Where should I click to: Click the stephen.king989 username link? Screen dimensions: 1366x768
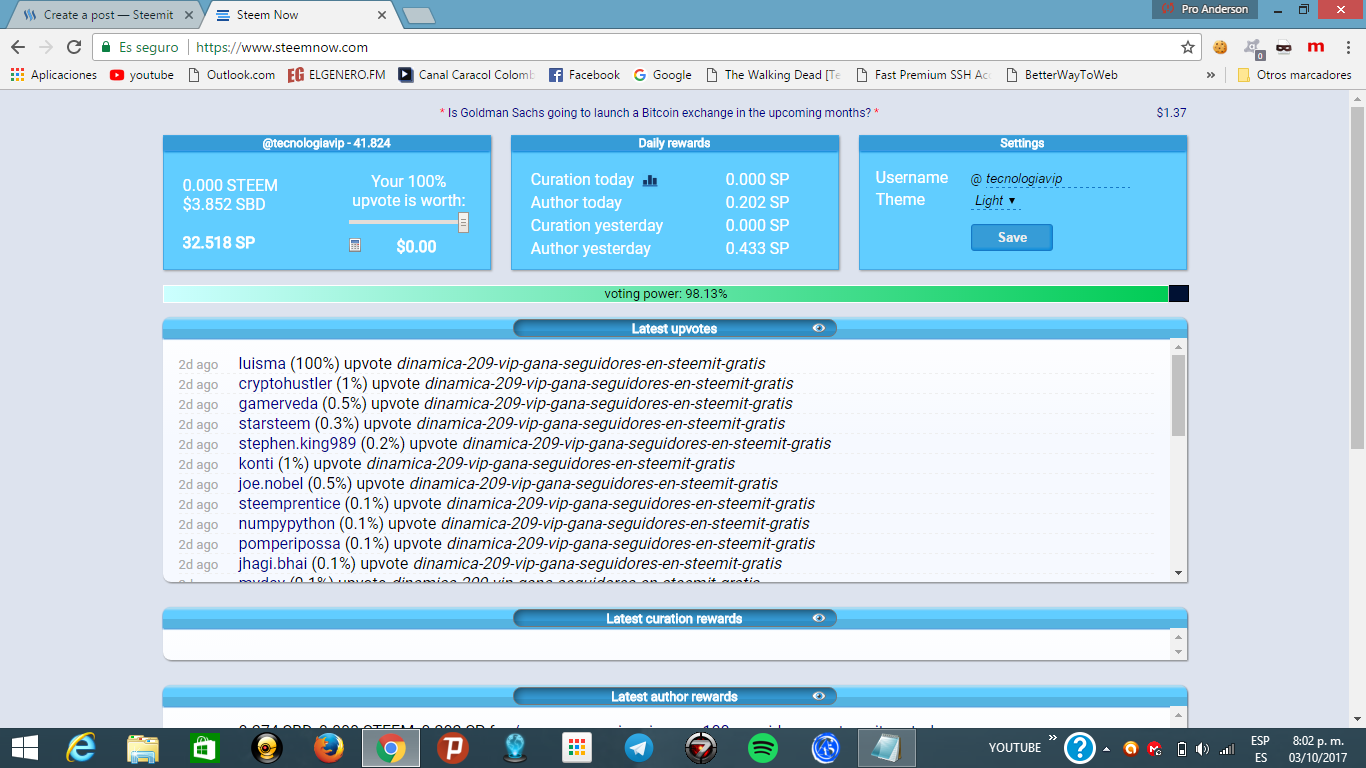click(297, 444)
